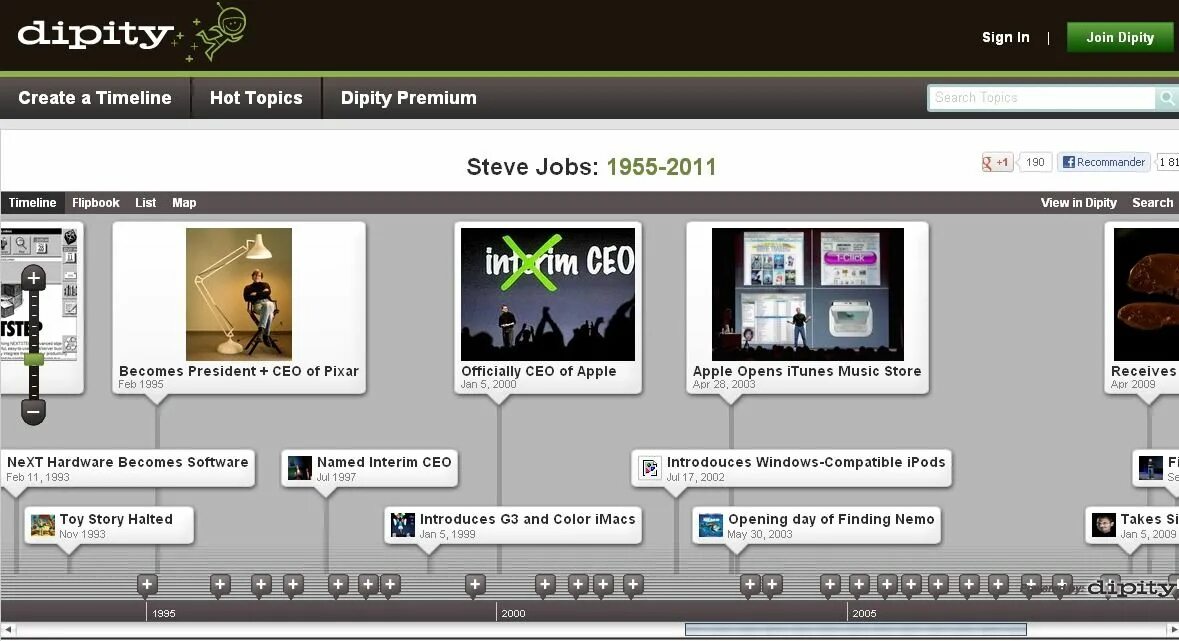Viewport: 1179px width, 641px height.
Task: Click the Feb 1995 date text
Action: pos(141,384)
